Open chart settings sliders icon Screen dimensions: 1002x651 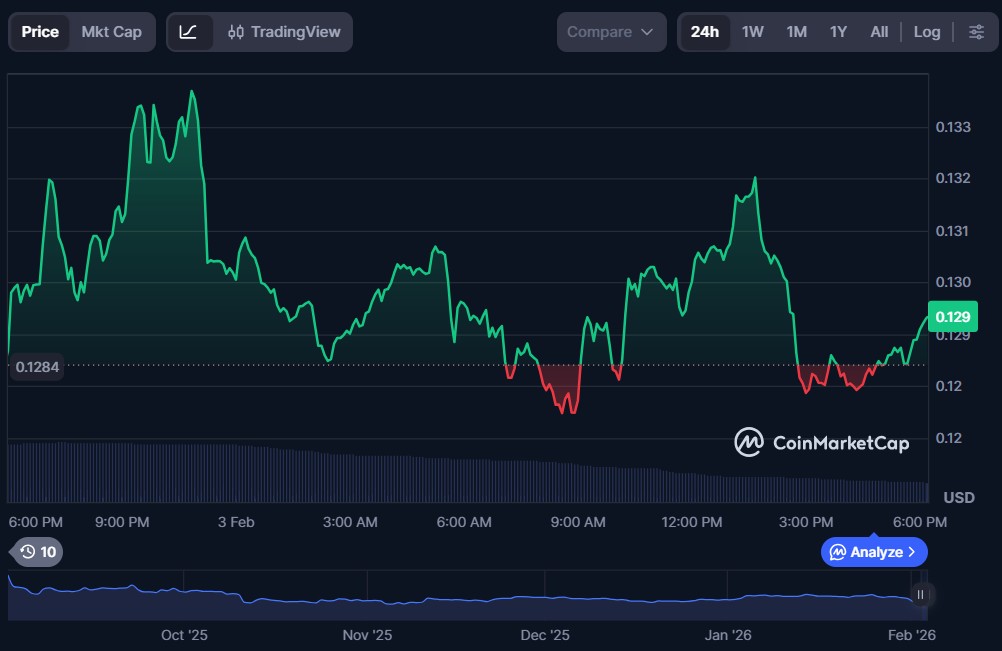(976, 32)
